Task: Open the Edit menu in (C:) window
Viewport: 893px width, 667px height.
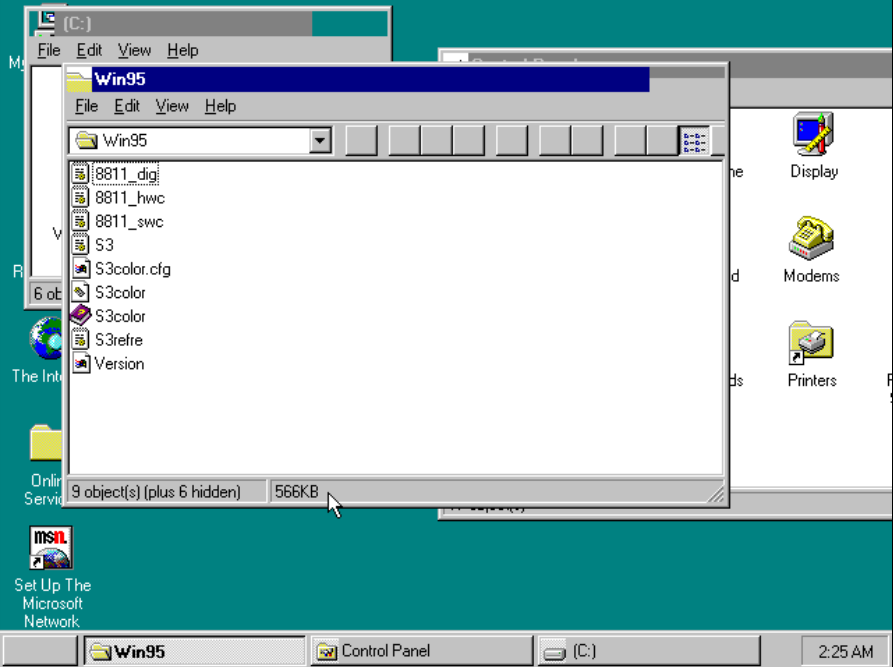Action: 89,50
